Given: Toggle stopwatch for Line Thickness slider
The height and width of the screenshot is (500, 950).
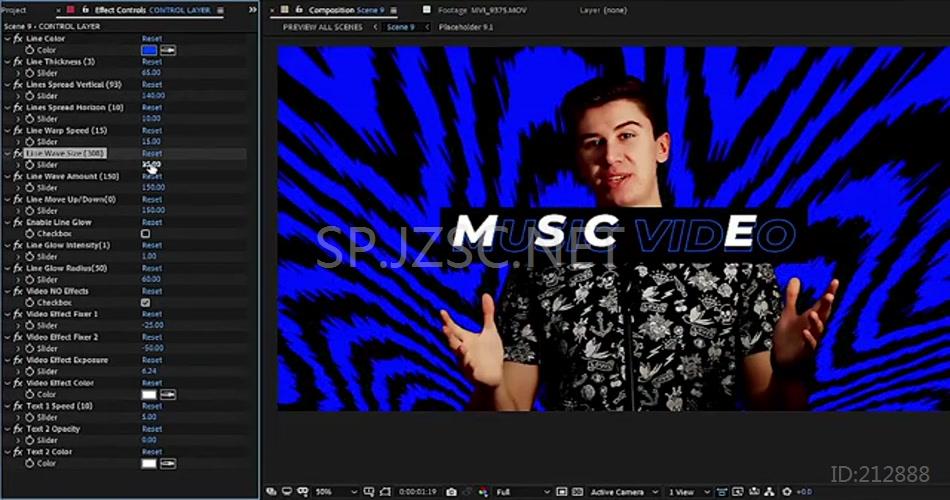Looking at the screenshot, I should (30, 73).
